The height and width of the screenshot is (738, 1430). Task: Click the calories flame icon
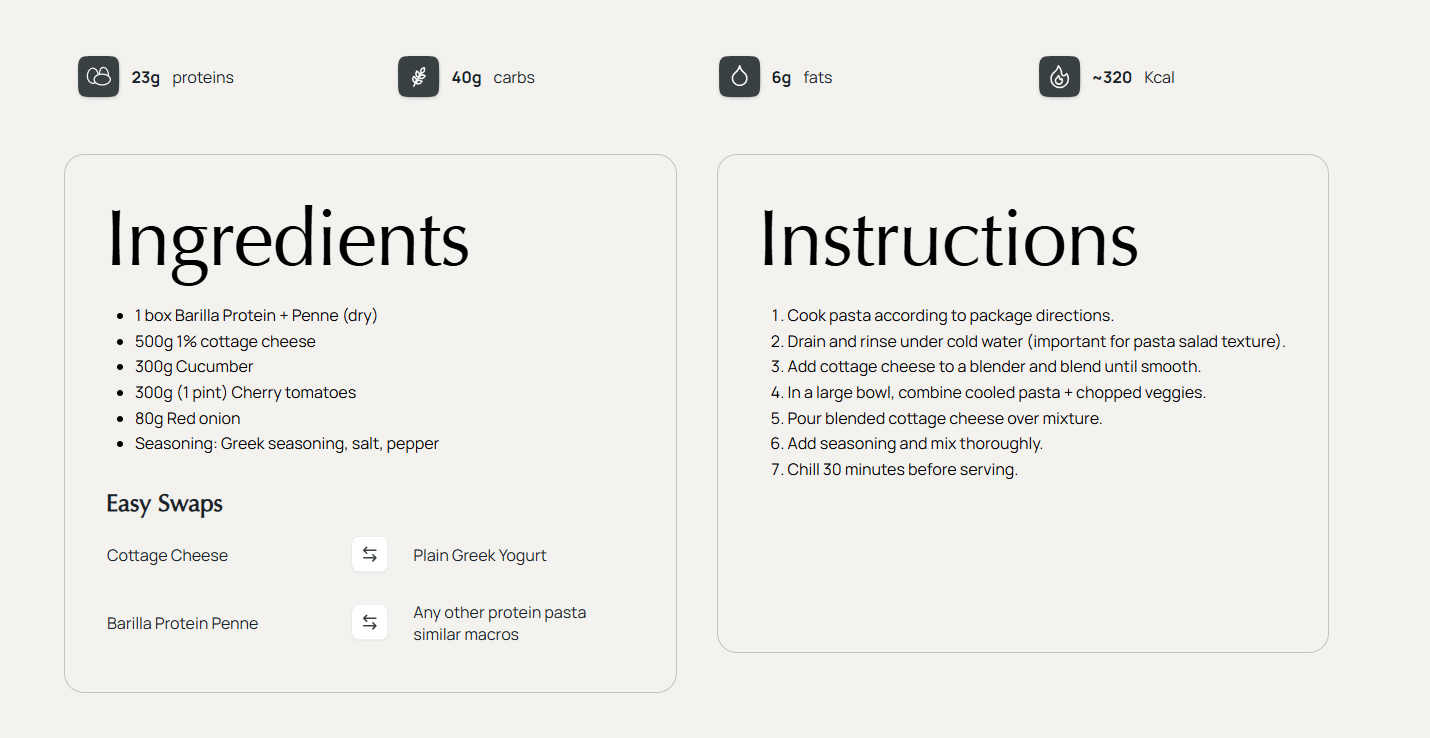coord(1059,77)
